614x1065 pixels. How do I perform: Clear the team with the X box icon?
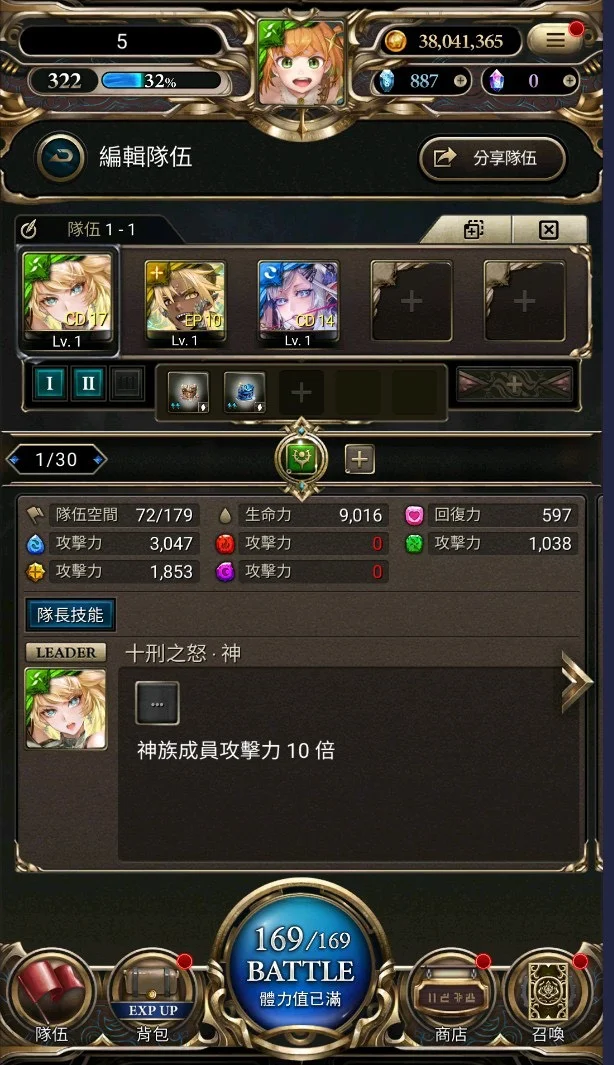pos(549,230)
